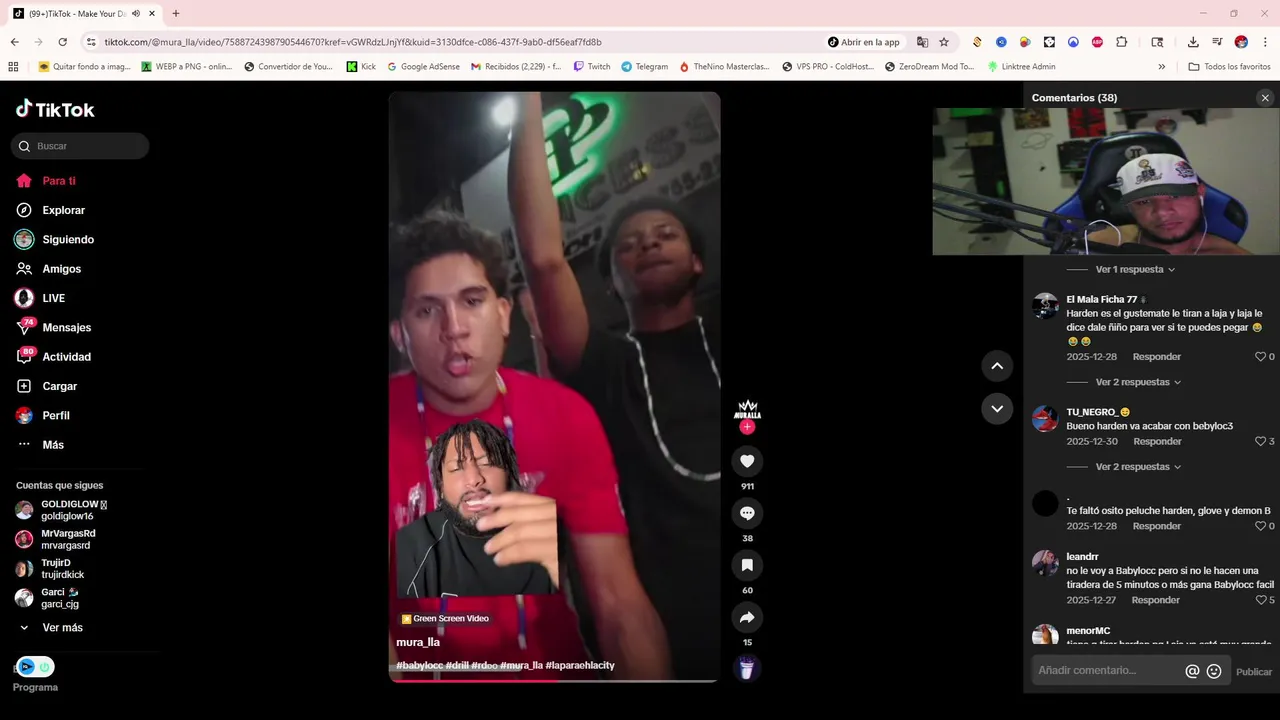Go to previous video with the up arrow

pyautogui.click(x=997, y=366)
